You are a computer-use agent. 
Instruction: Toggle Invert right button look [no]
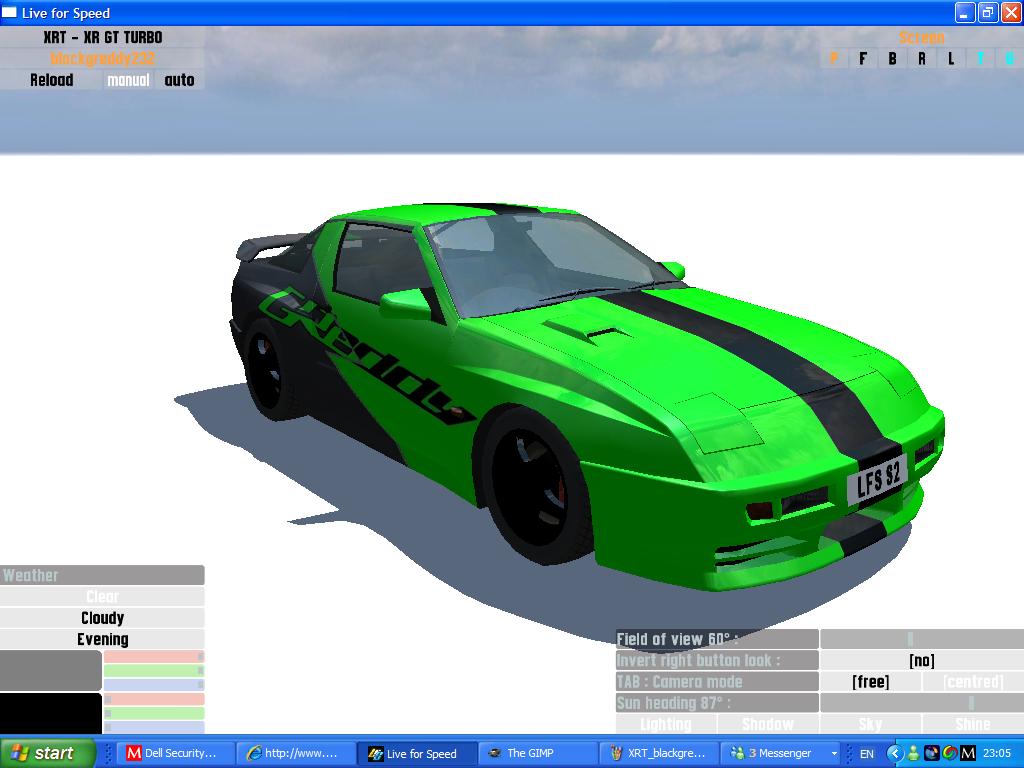(x=921, y=660)
